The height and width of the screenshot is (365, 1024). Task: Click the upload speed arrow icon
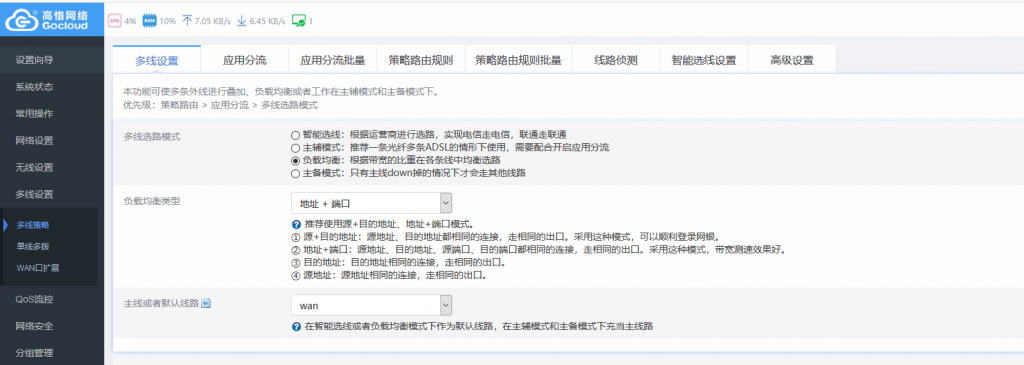(x=187, y=21)
